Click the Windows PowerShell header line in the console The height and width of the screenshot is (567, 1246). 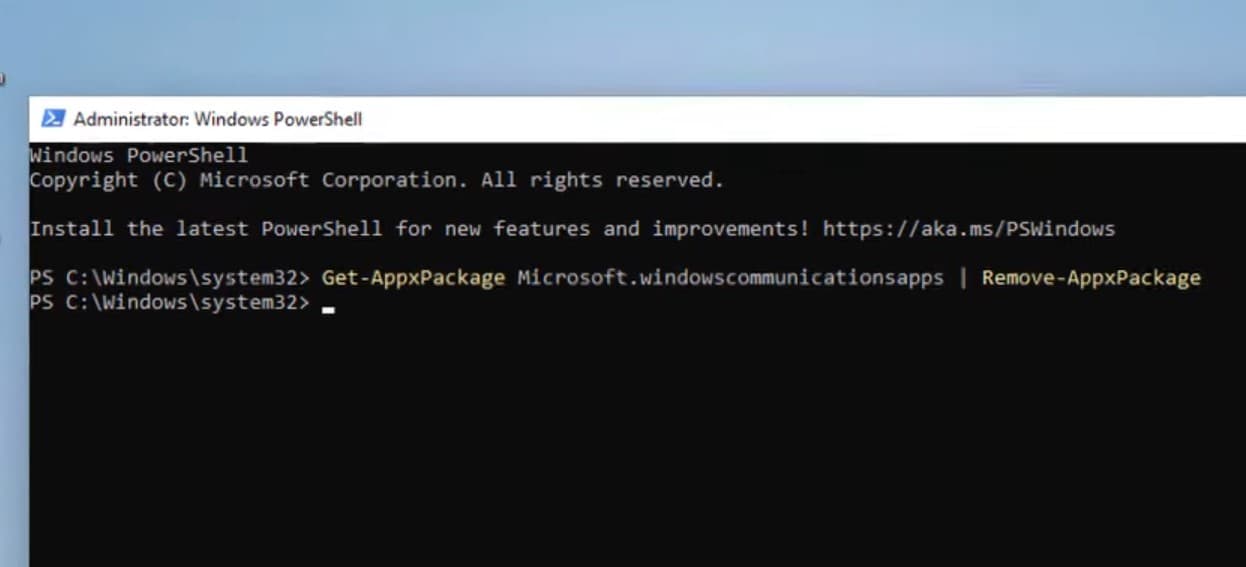138,155
